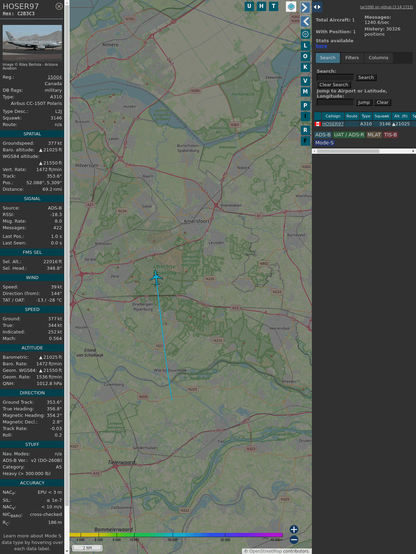This screenshot has width=416, height=554.
Task: Switch to the Columns tab
Action: coord(378,58)
